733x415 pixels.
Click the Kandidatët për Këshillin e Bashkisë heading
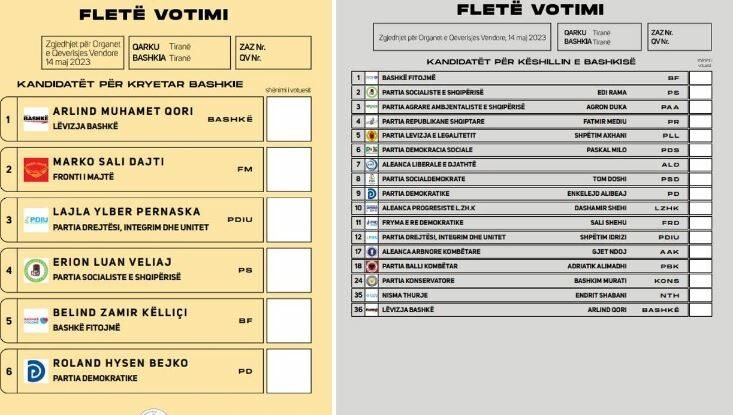tap(531, 62)
